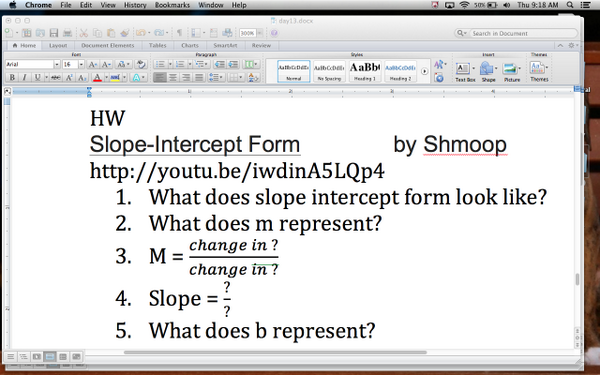Increase paragraph indent
Screen dimensions: 600x375
point(233,64)
